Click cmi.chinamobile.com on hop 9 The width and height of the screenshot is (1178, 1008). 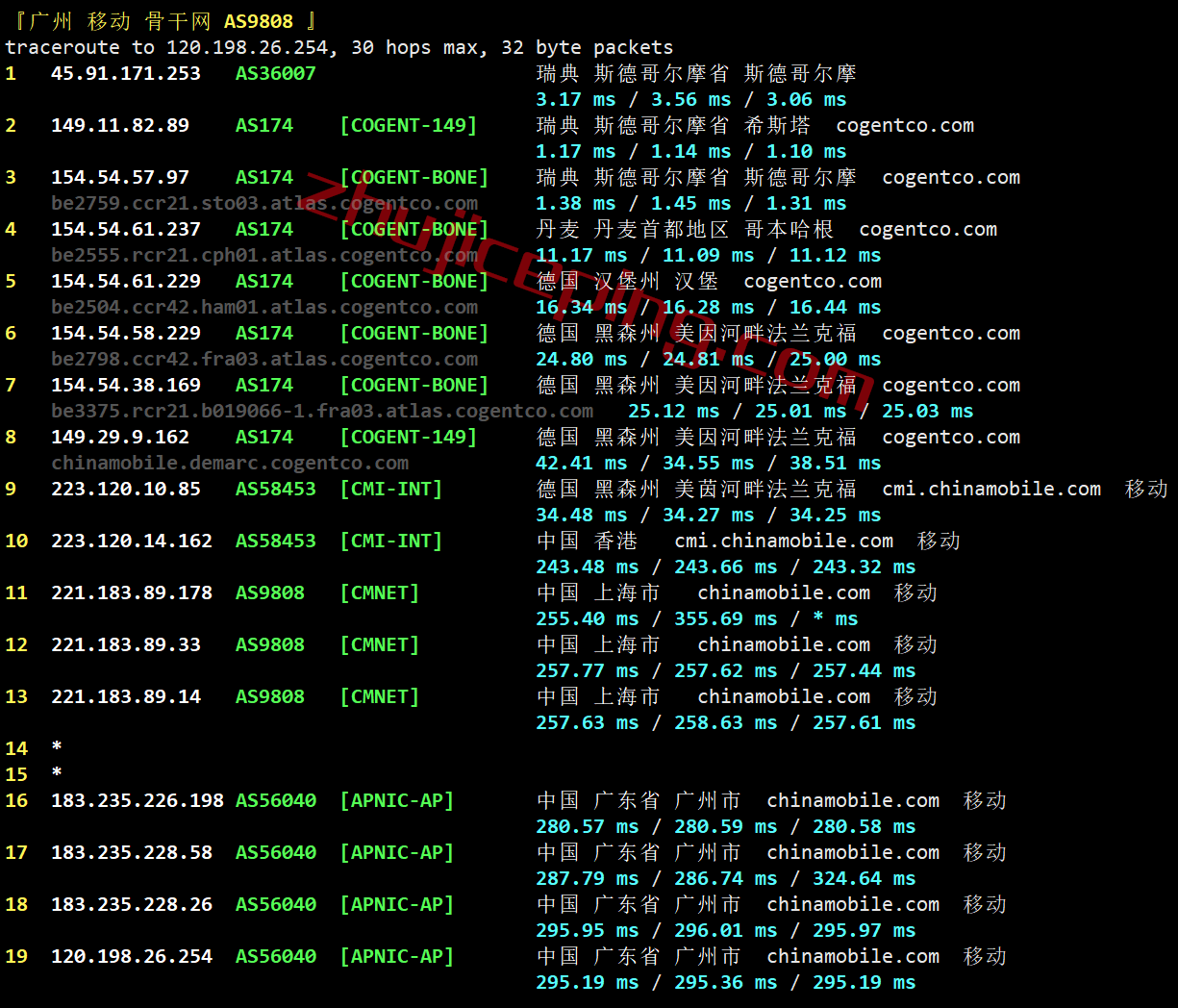click(991, 489)
